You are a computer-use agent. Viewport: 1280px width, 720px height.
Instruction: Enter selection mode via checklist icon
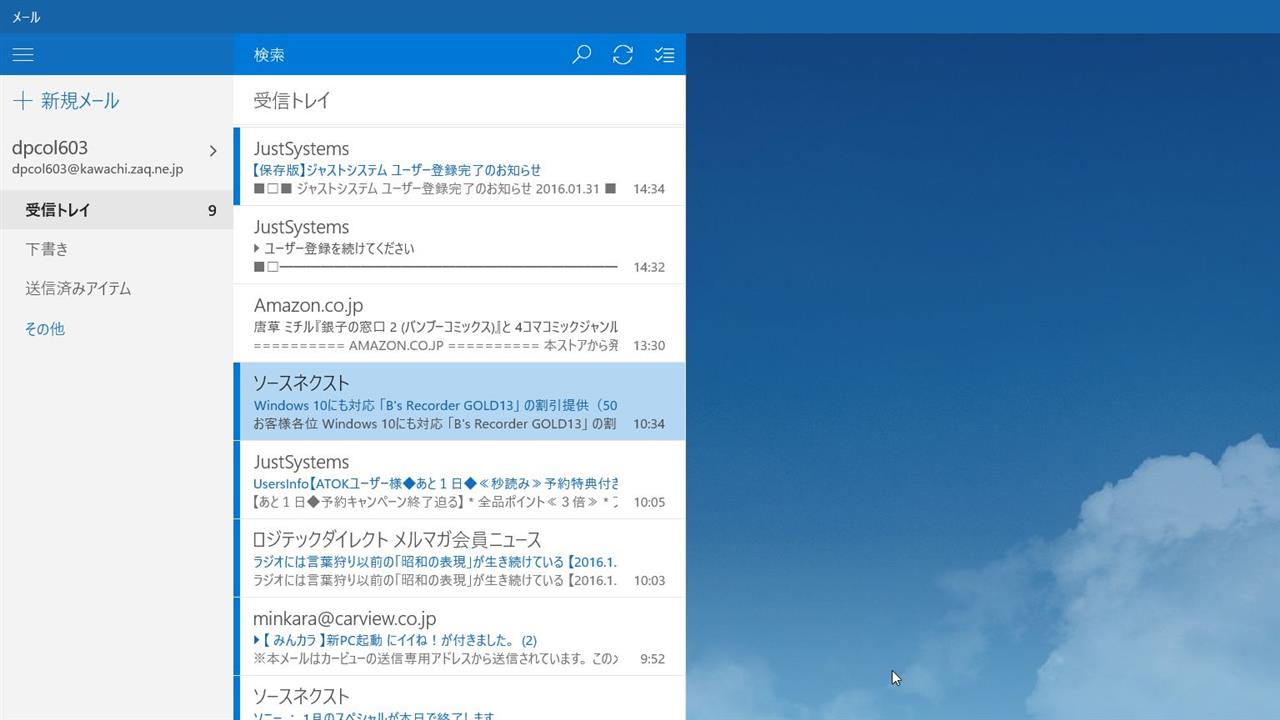click(x=664, y=55)
